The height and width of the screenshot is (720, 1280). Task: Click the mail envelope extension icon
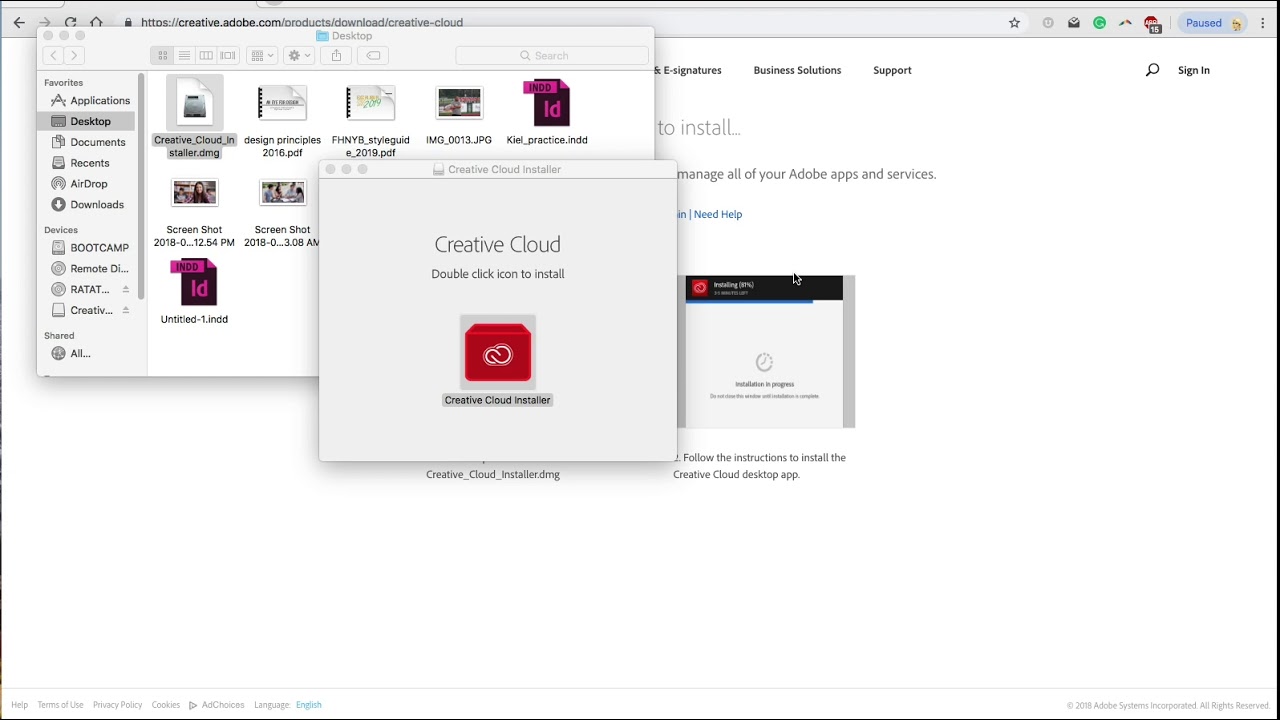1074,23
